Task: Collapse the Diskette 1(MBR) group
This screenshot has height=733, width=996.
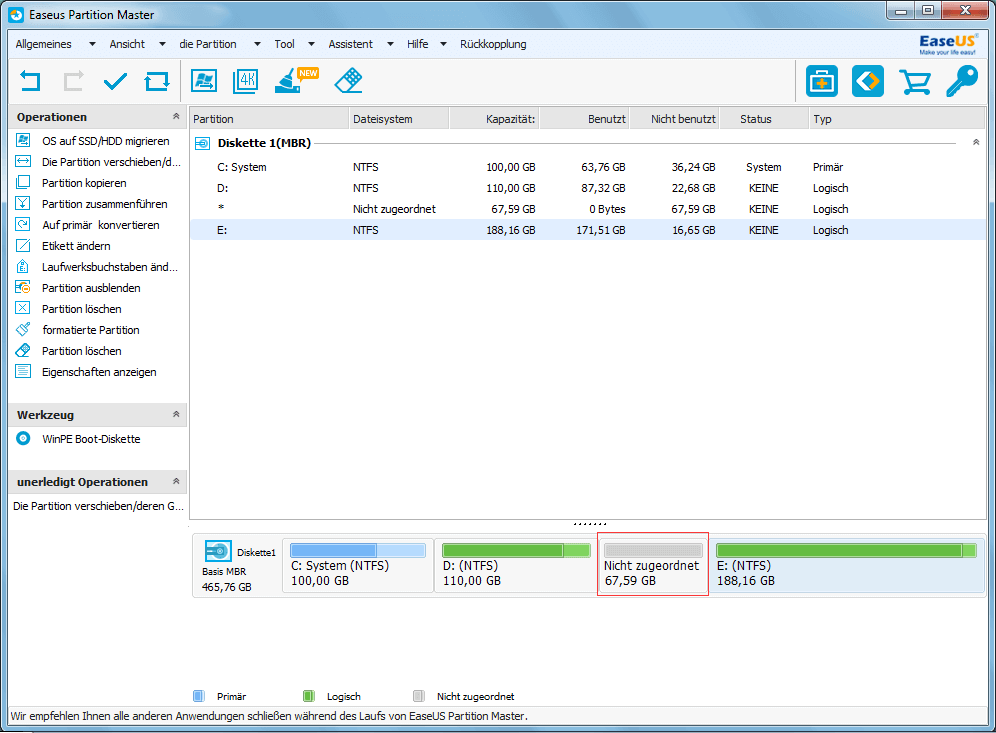Action: tap(976, 142)
